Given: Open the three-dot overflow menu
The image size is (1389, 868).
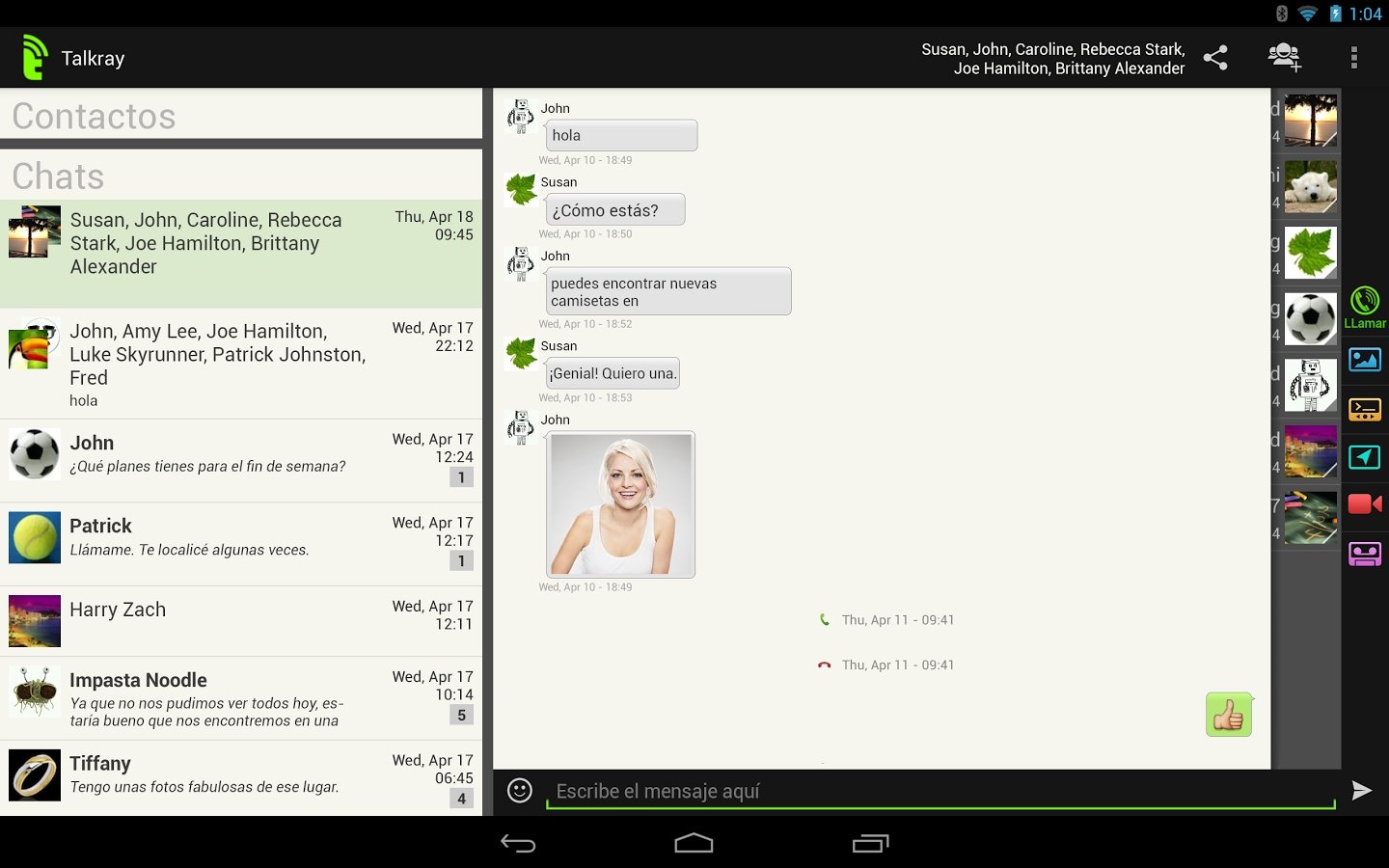Looking at the screenshot, I should coord(1354,58).
